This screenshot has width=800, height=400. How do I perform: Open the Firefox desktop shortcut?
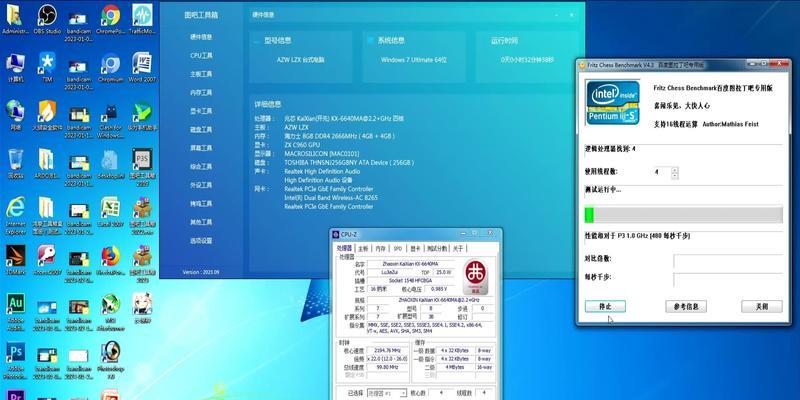point(110,259)
